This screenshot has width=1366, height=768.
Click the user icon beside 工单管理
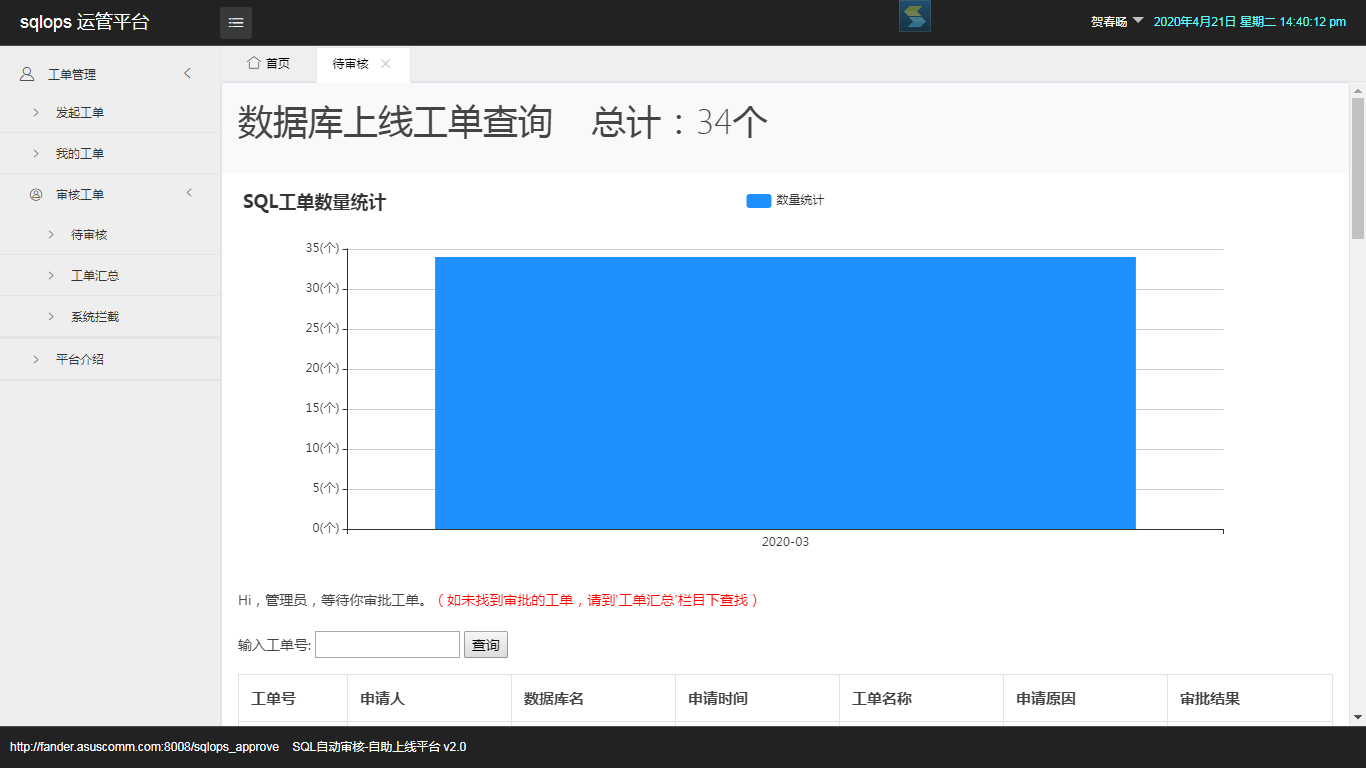coord(27,74)
